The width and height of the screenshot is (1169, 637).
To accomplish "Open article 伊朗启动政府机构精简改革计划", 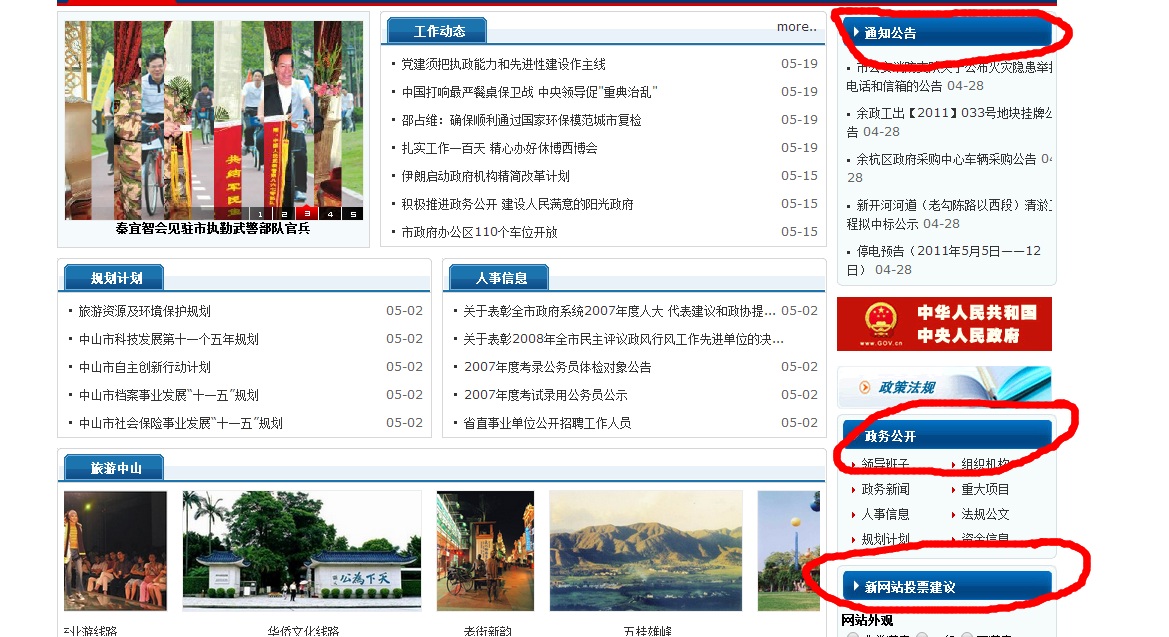I will 485,176.
